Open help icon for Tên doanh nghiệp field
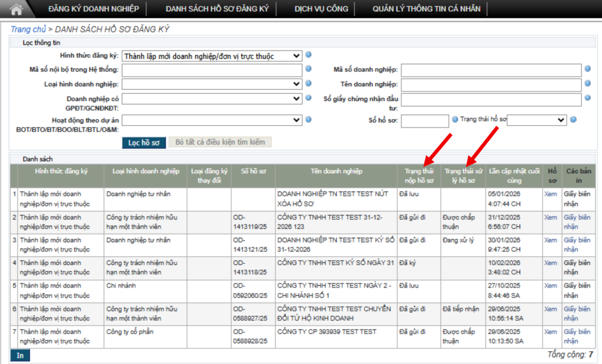602x364 pixels. [x=588, y=83]
